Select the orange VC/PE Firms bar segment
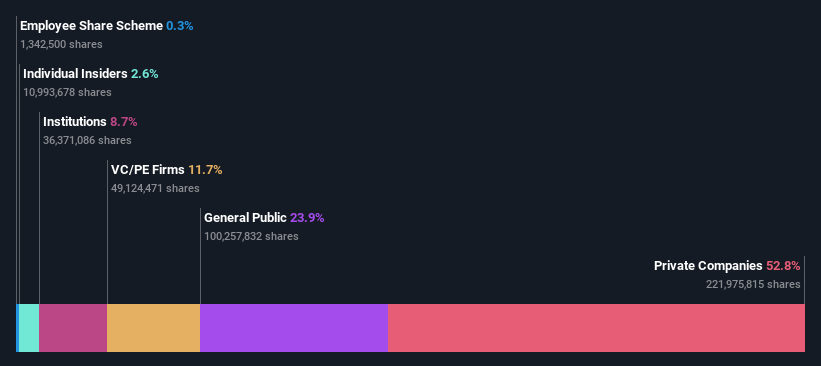The width and height of the screenshot is (821, 366). 153,328
